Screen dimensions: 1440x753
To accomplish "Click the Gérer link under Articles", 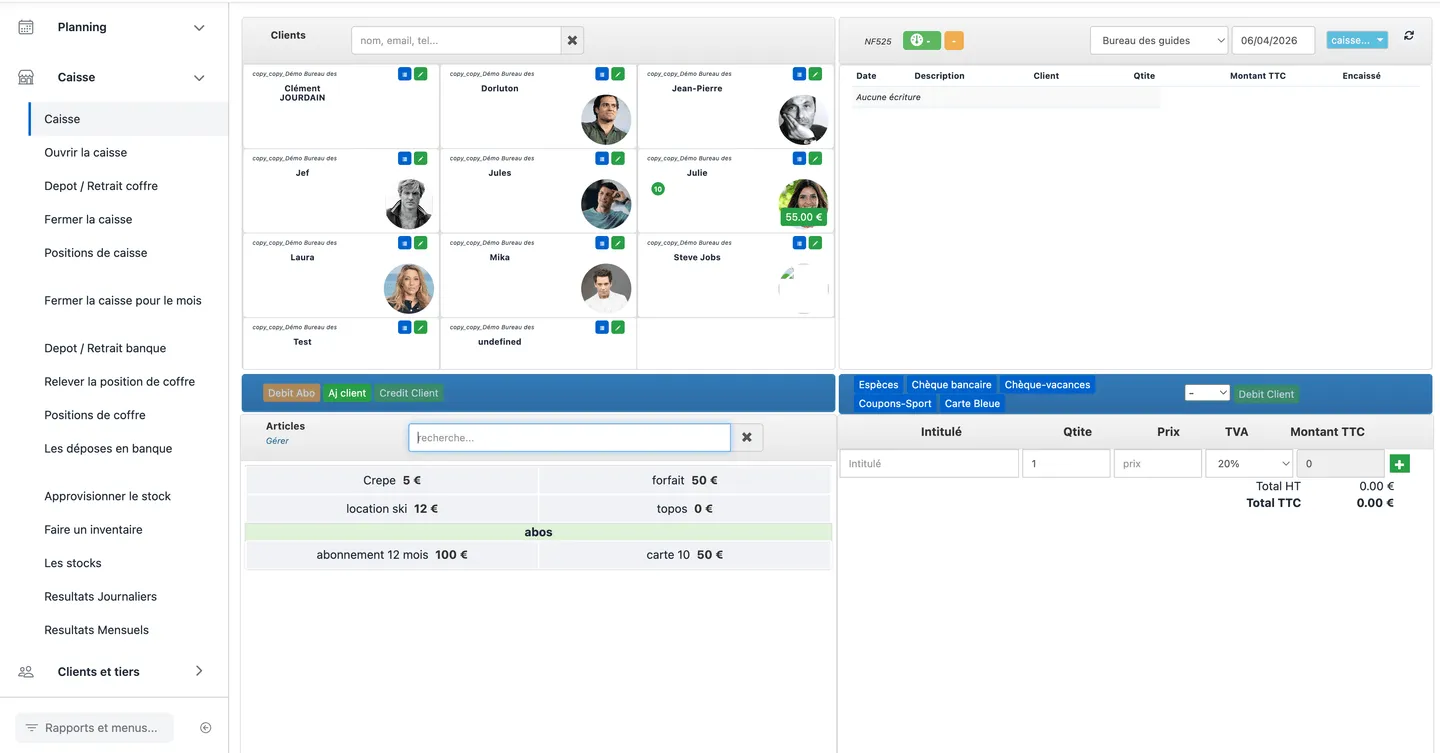I will pyautogui.click(x=277, y=441).
